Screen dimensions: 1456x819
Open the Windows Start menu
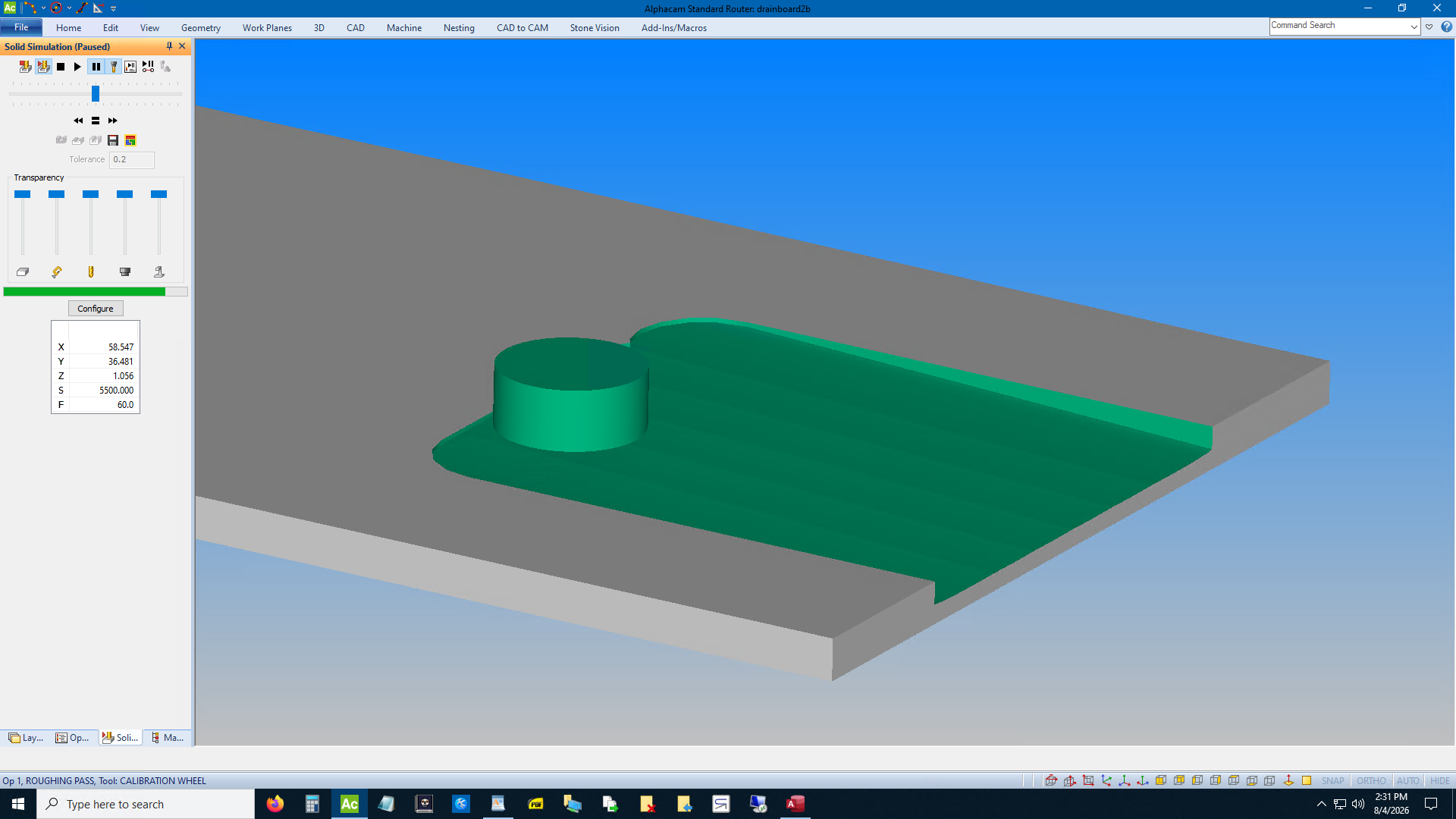tap(18, 804)
